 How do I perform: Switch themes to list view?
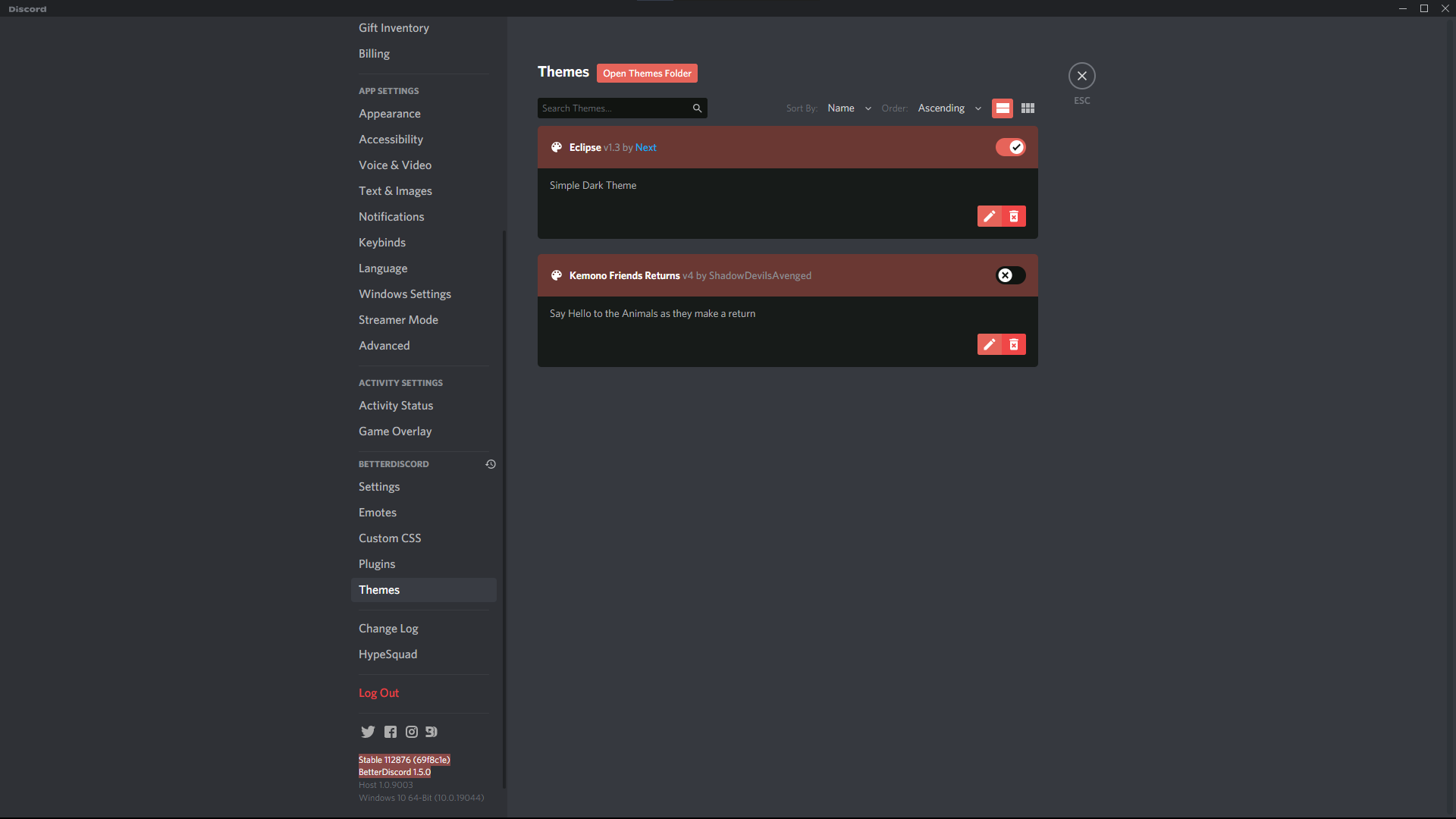pyautogui.click(x=1003, y=108)
